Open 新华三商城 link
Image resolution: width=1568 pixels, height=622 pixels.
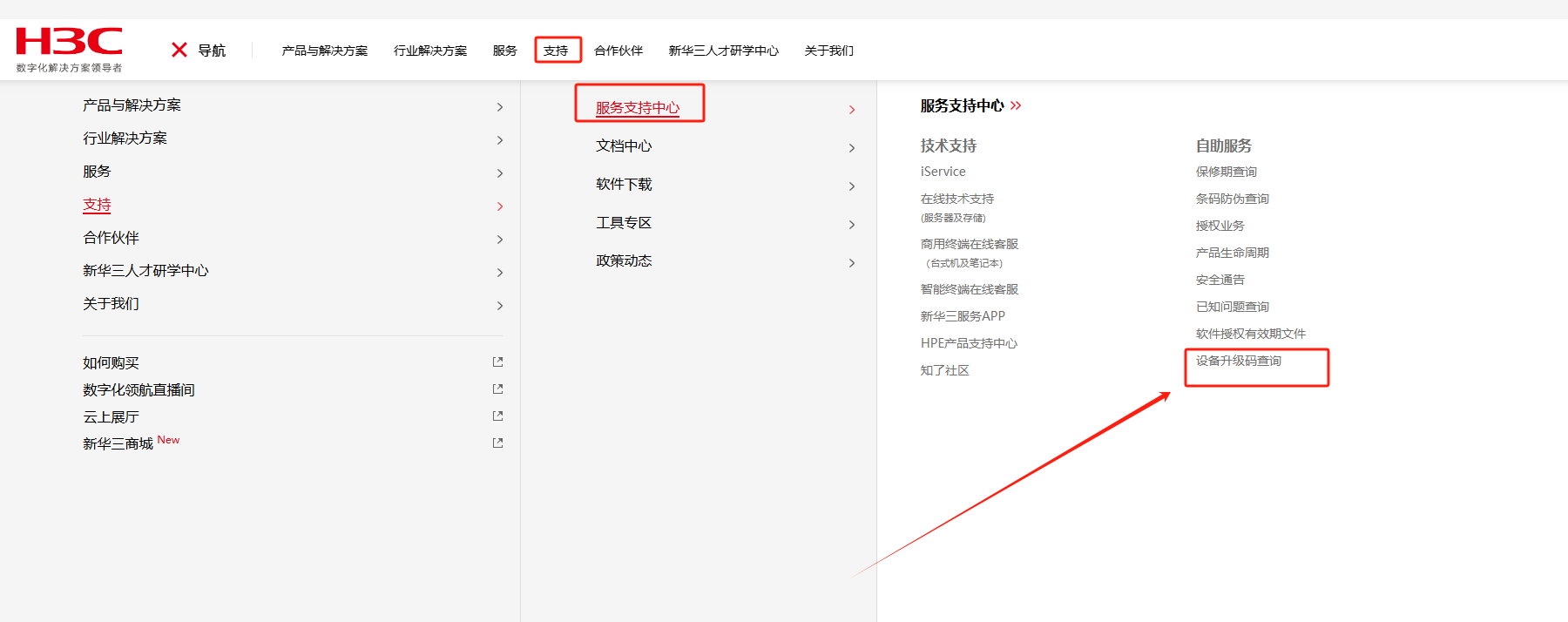(118, 444)
